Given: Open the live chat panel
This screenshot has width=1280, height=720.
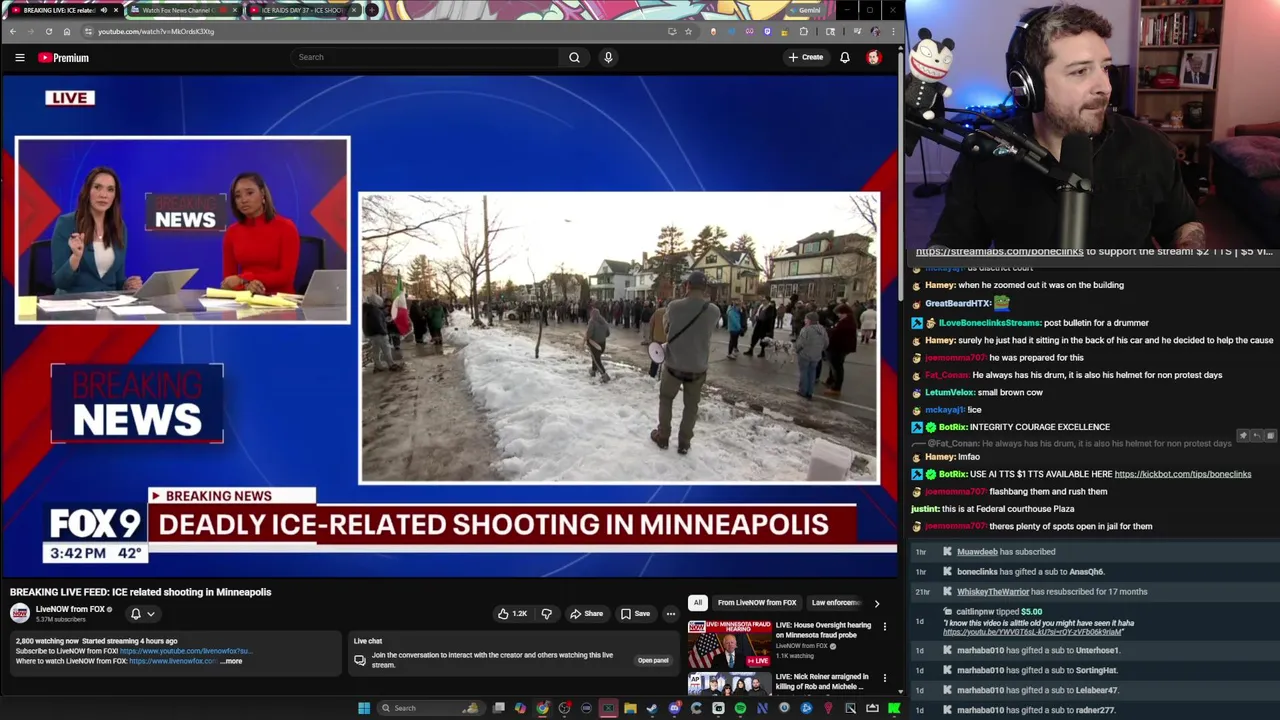Looking at the screenshot, I should click(653, 660).
